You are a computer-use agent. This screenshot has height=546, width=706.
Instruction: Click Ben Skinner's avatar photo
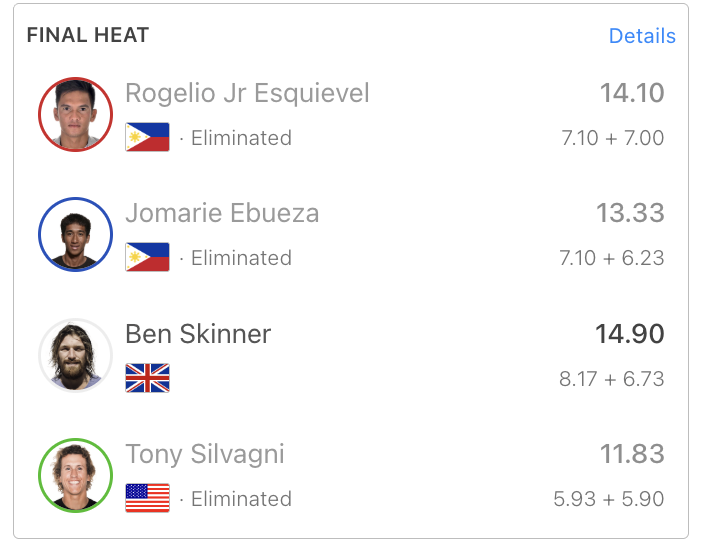(x=75, y=355)
